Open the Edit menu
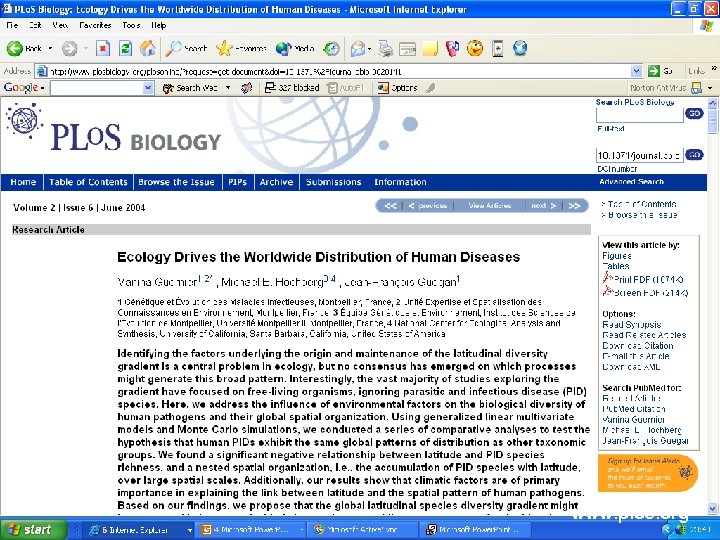The width and height of the screenshot is (720, 540). tap(35, 25)
